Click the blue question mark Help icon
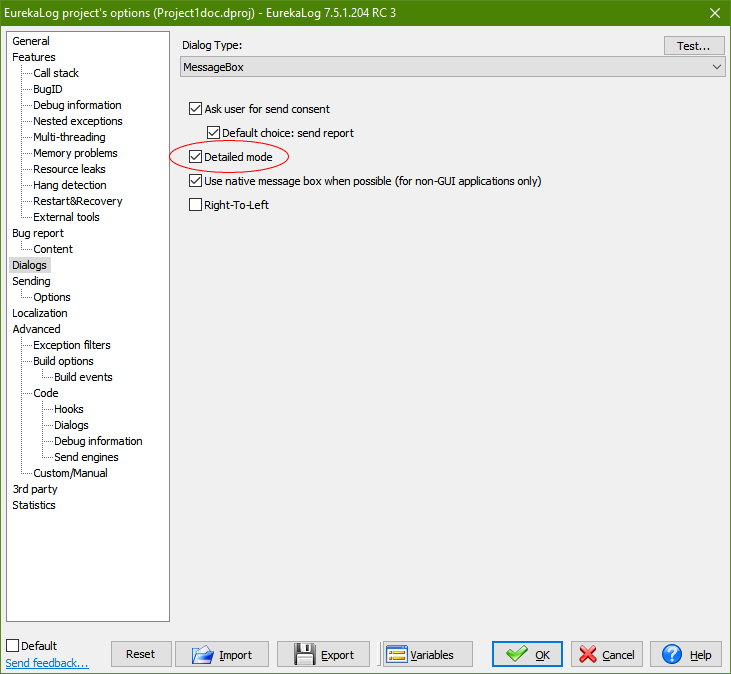The image size is (731, 674). (672, 655)
